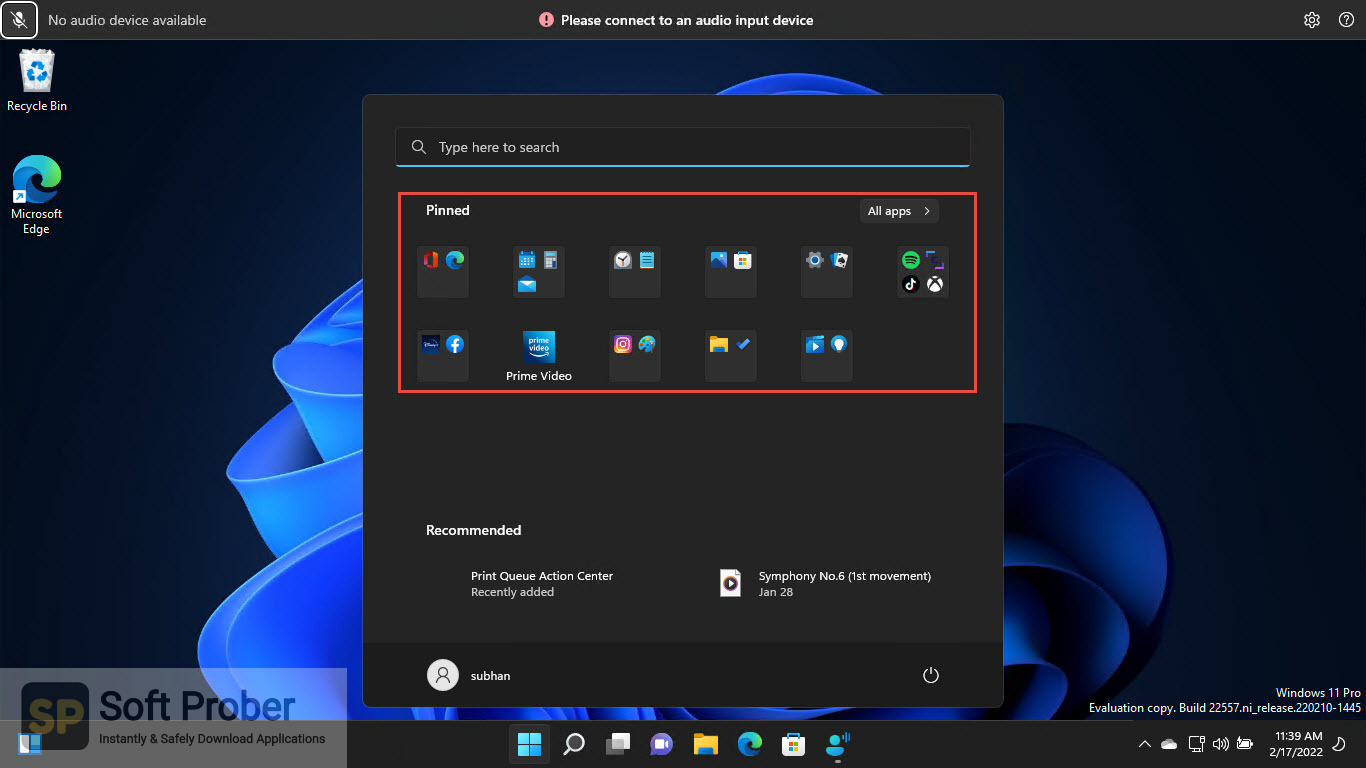Open taskbar Search magnifier

(x=574, y=744)
